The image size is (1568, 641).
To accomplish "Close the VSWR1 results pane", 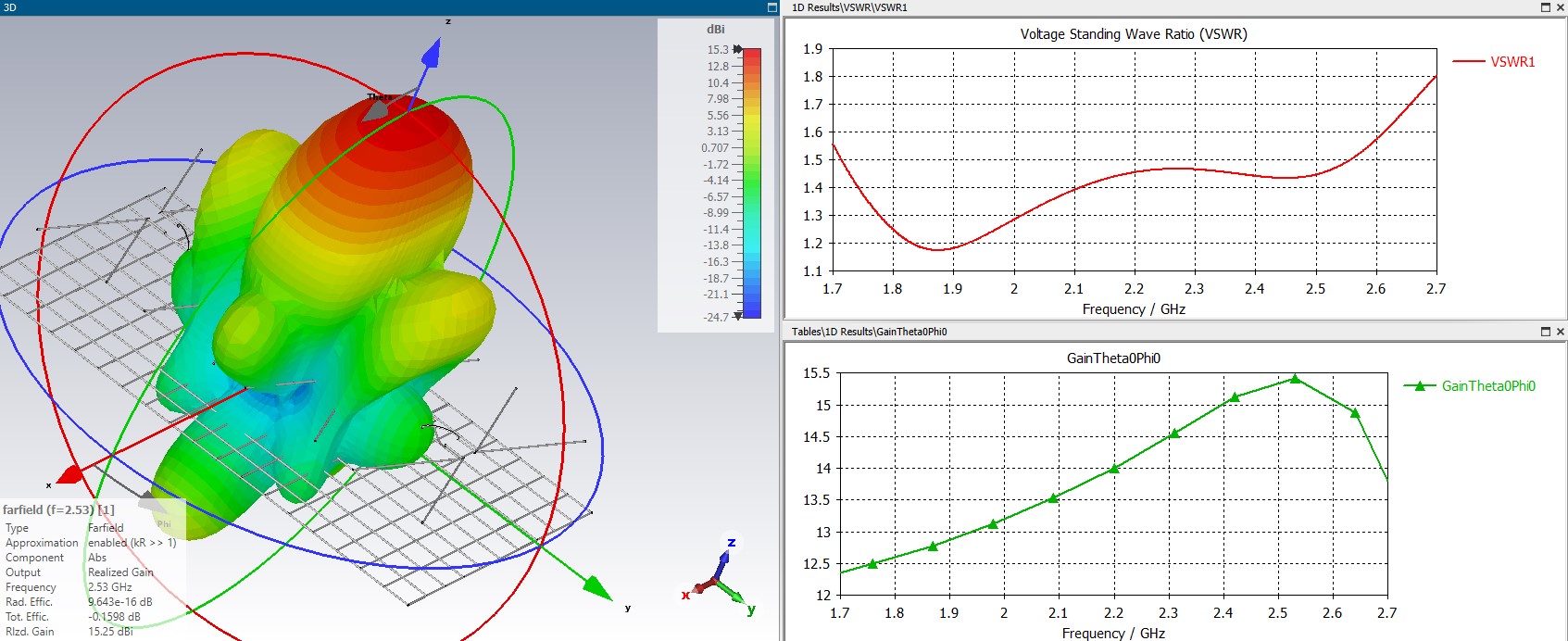I will pos(1560,7).
